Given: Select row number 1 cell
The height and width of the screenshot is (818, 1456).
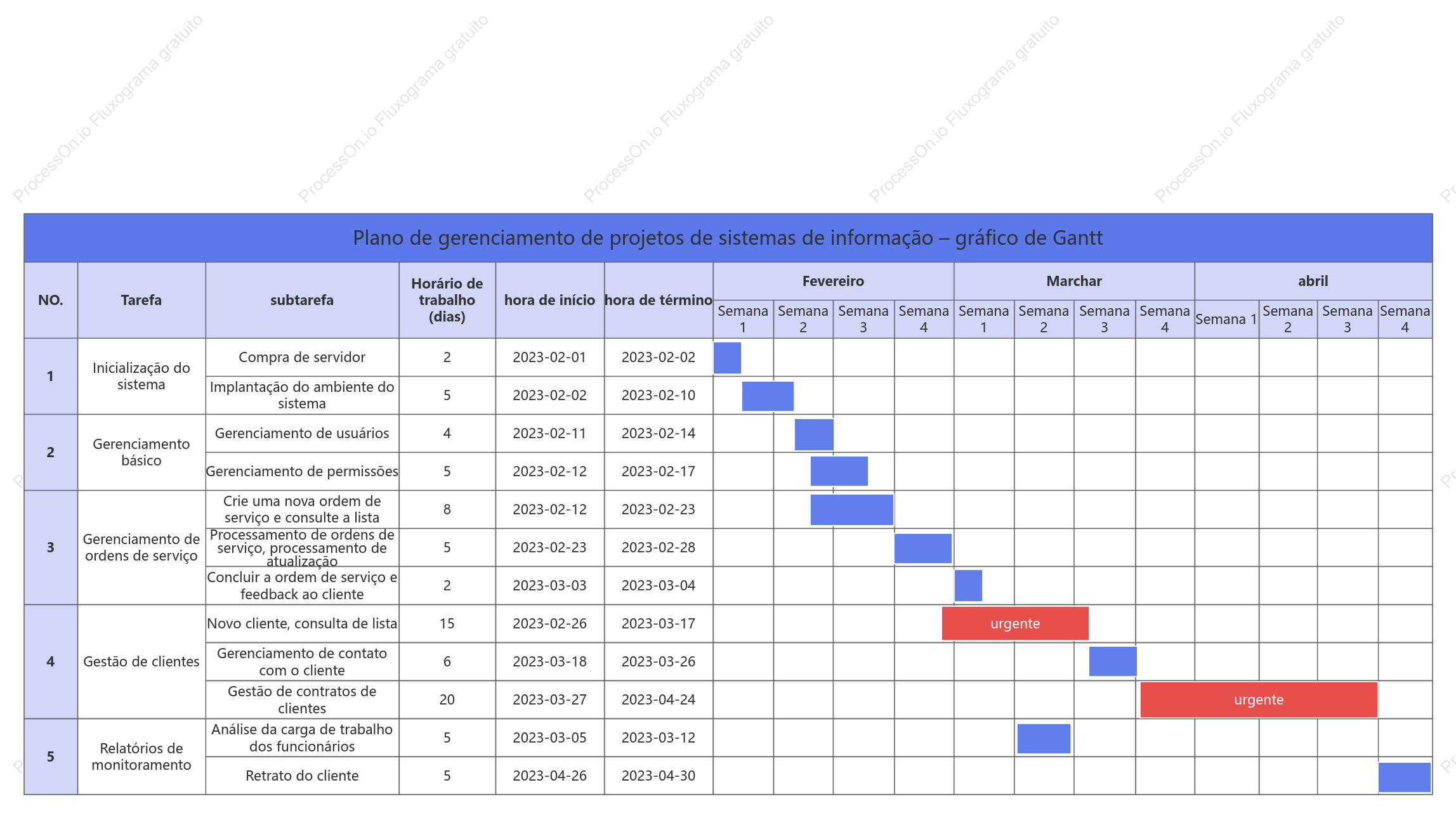Looking at the screenshot, I should 51,376.
